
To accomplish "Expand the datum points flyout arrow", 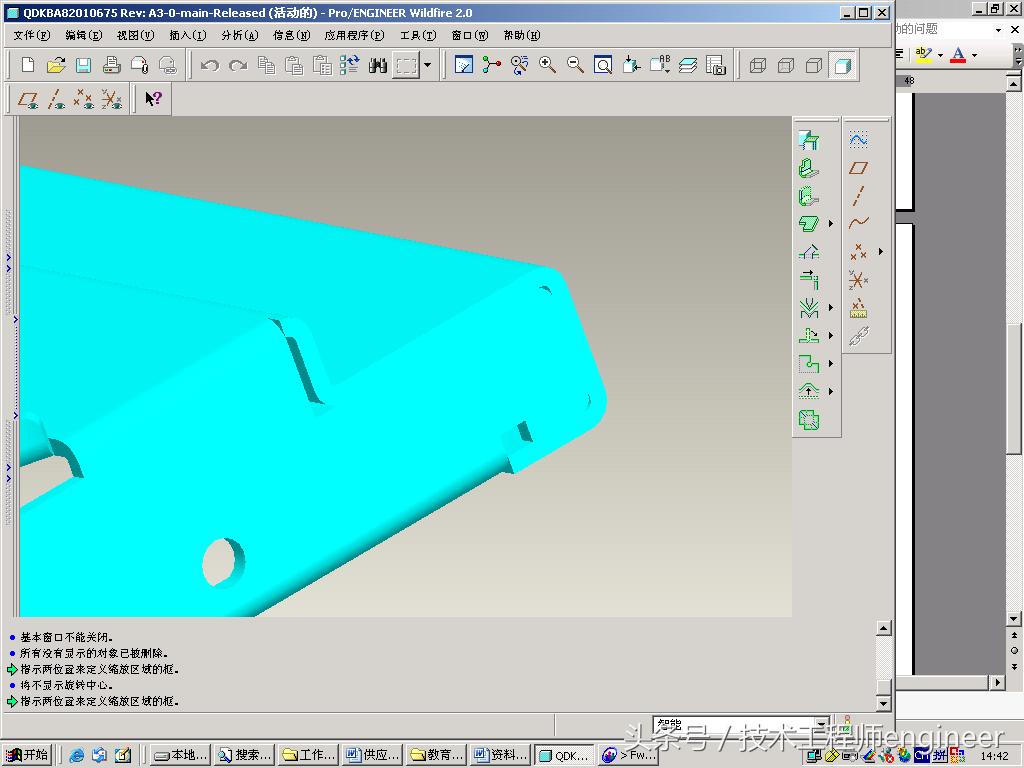I will coord(881,252).
